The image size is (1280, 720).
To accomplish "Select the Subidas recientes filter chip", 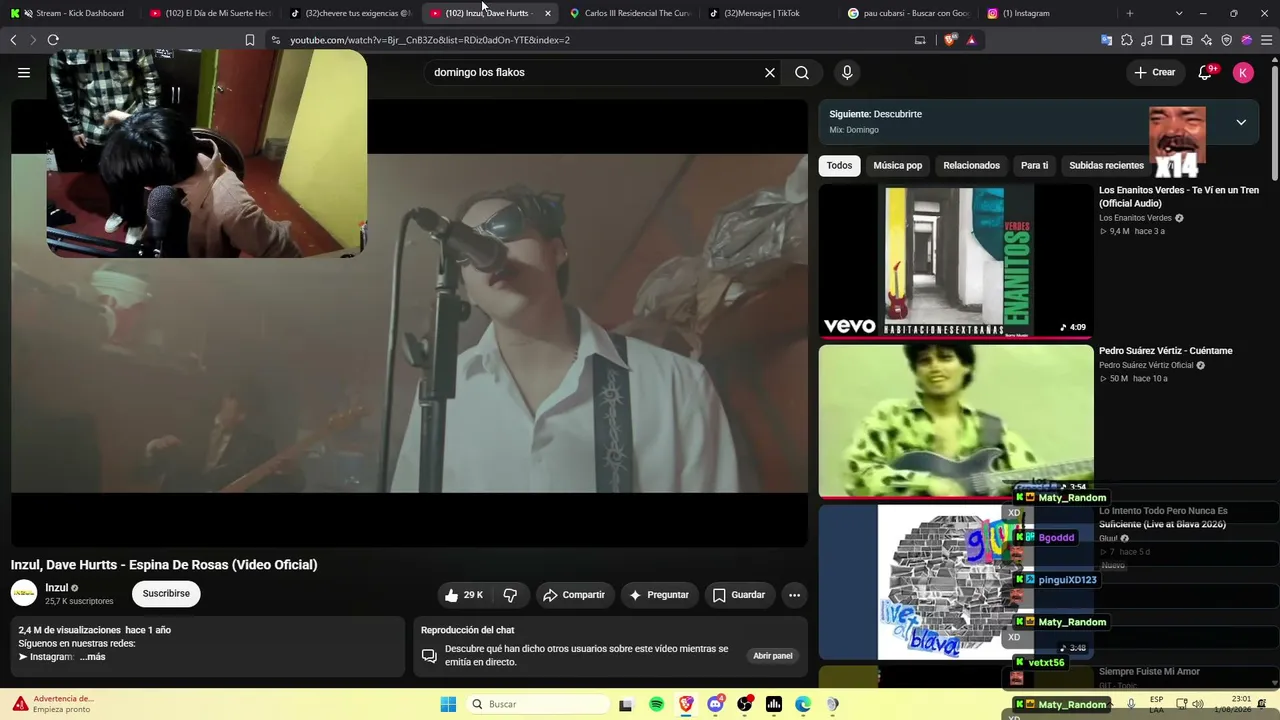I will pos(1106,165).
